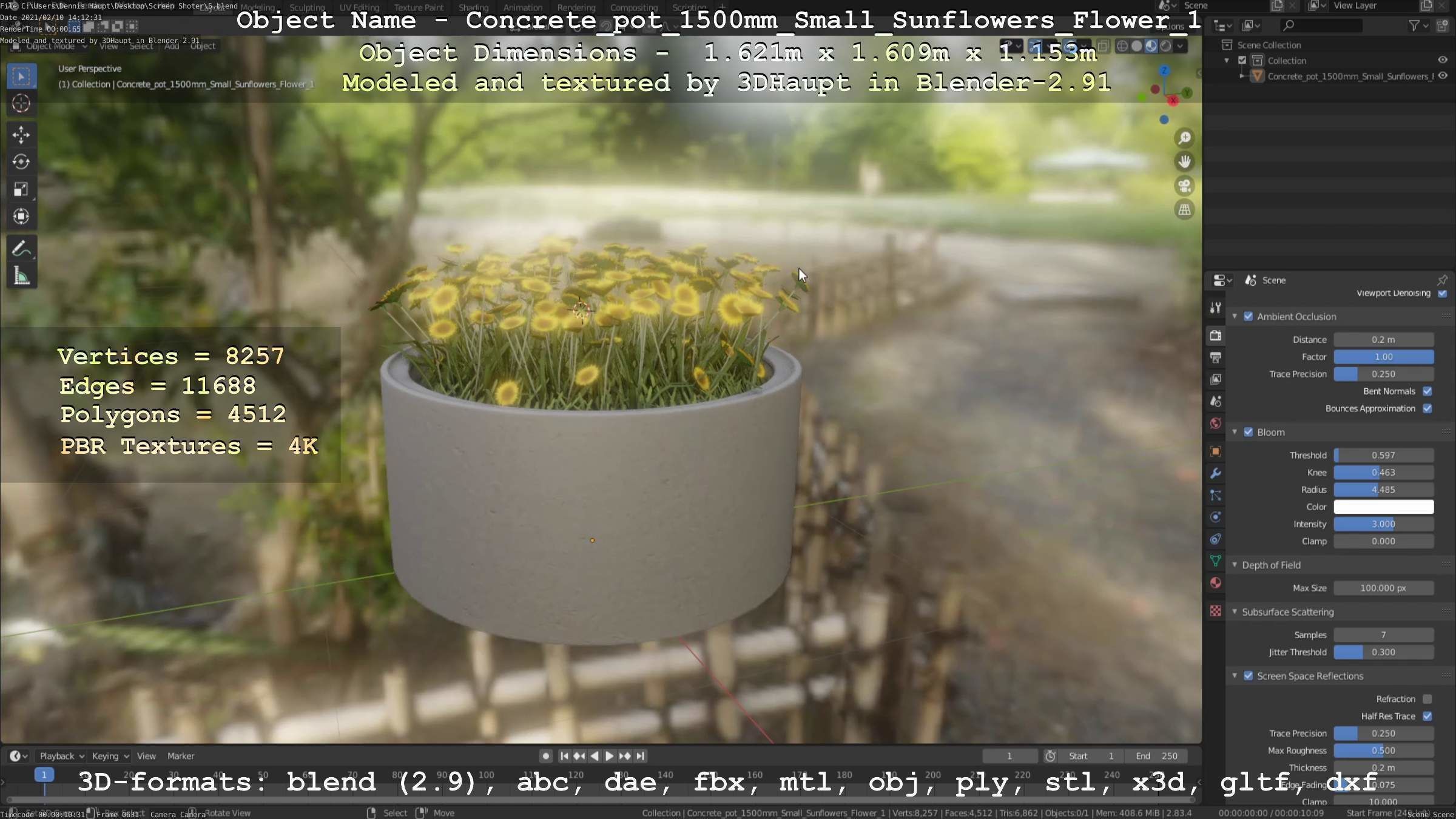
Task: Click the viewport zoom magnifier icon
Action: (x=1184, y=138)
